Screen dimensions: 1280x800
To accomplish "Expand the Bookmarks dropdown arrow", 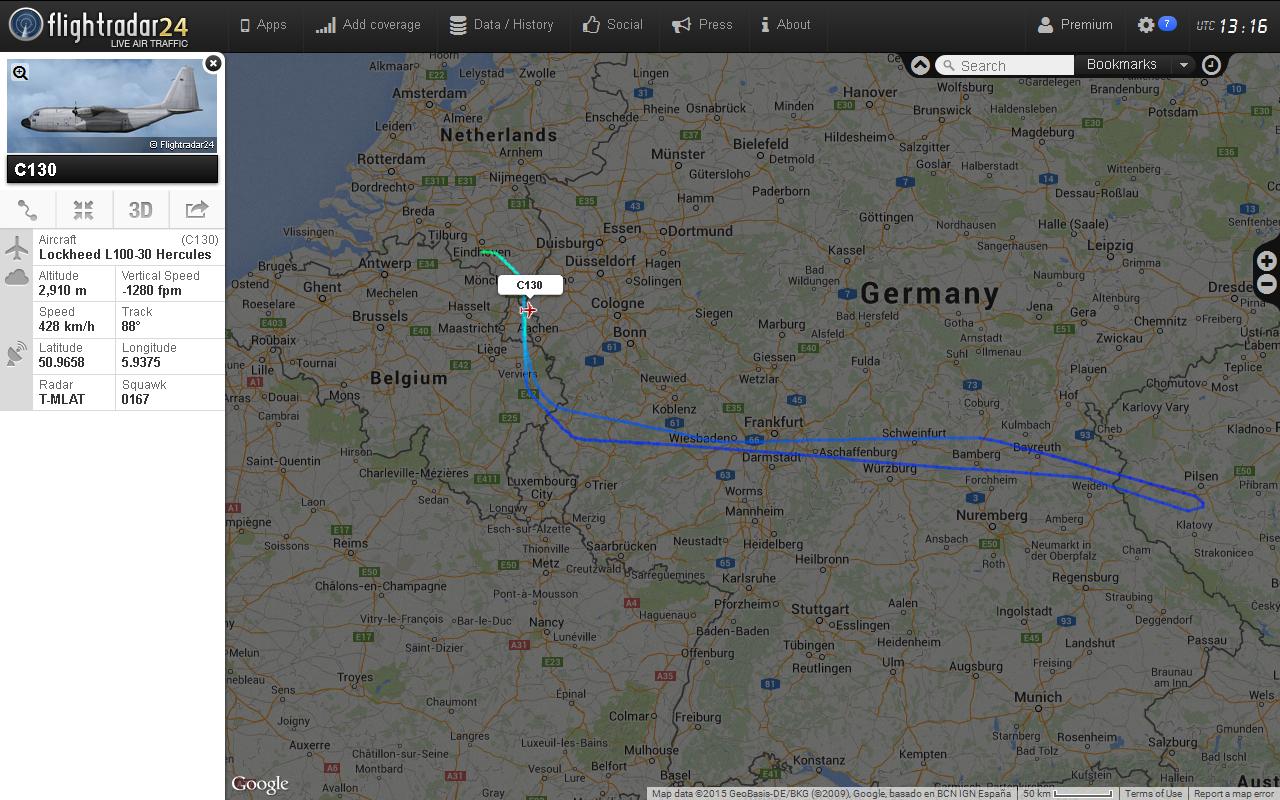I will coord(1184,65).
